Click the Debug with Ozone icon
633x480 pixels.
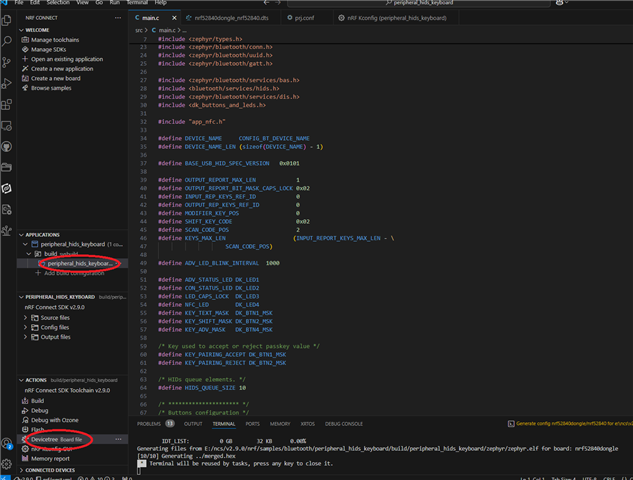(25, 420)
